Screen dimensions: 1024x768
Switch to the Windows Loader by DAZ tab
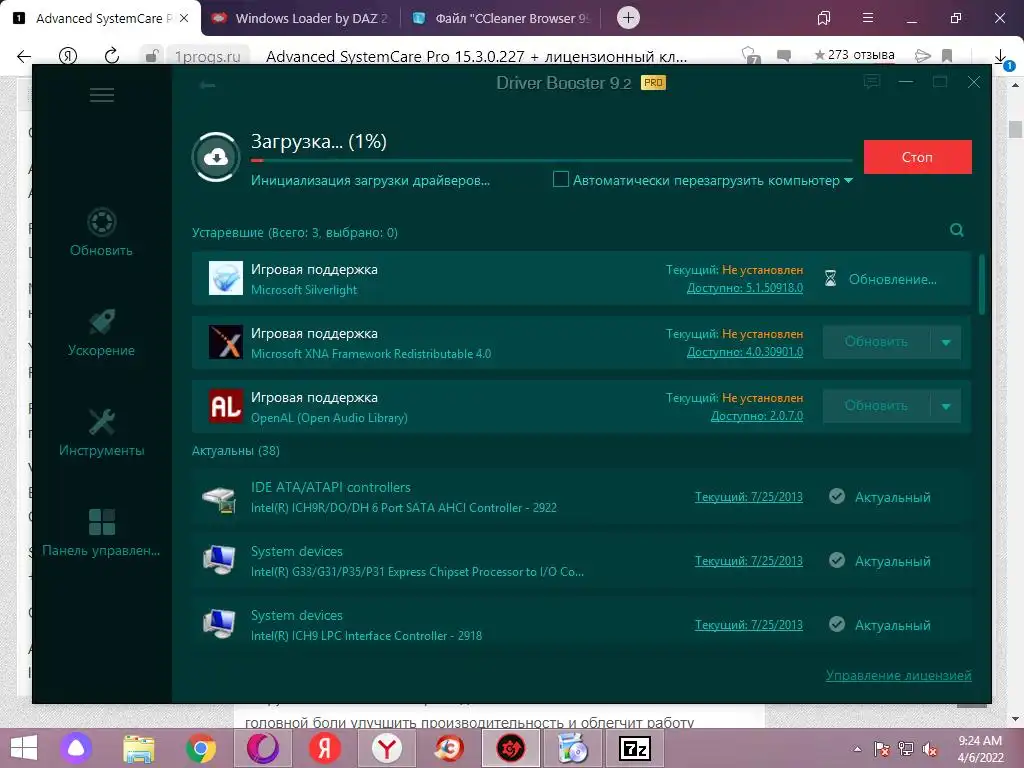pos(302,18)
